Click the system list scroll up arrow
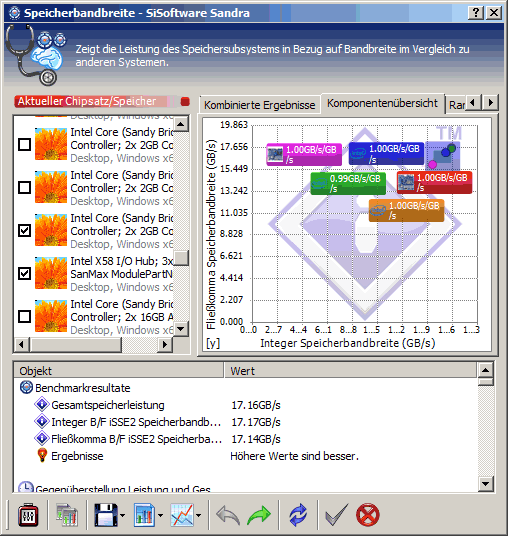Screen dimensions: 508x536 click(x=181, y=124)
